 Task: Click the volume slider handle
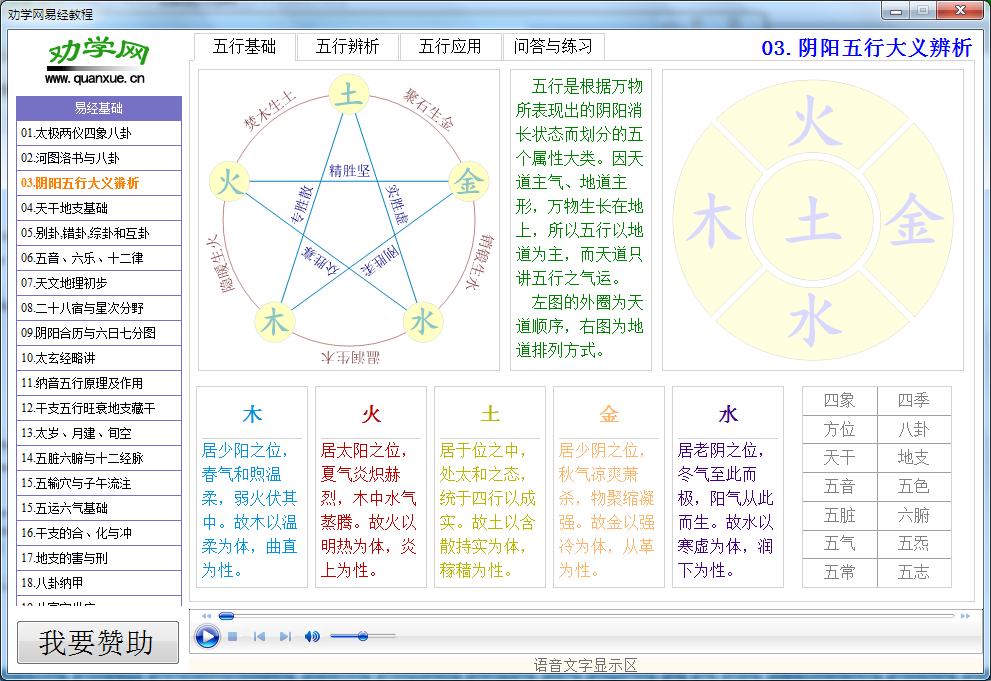[364, 636]
